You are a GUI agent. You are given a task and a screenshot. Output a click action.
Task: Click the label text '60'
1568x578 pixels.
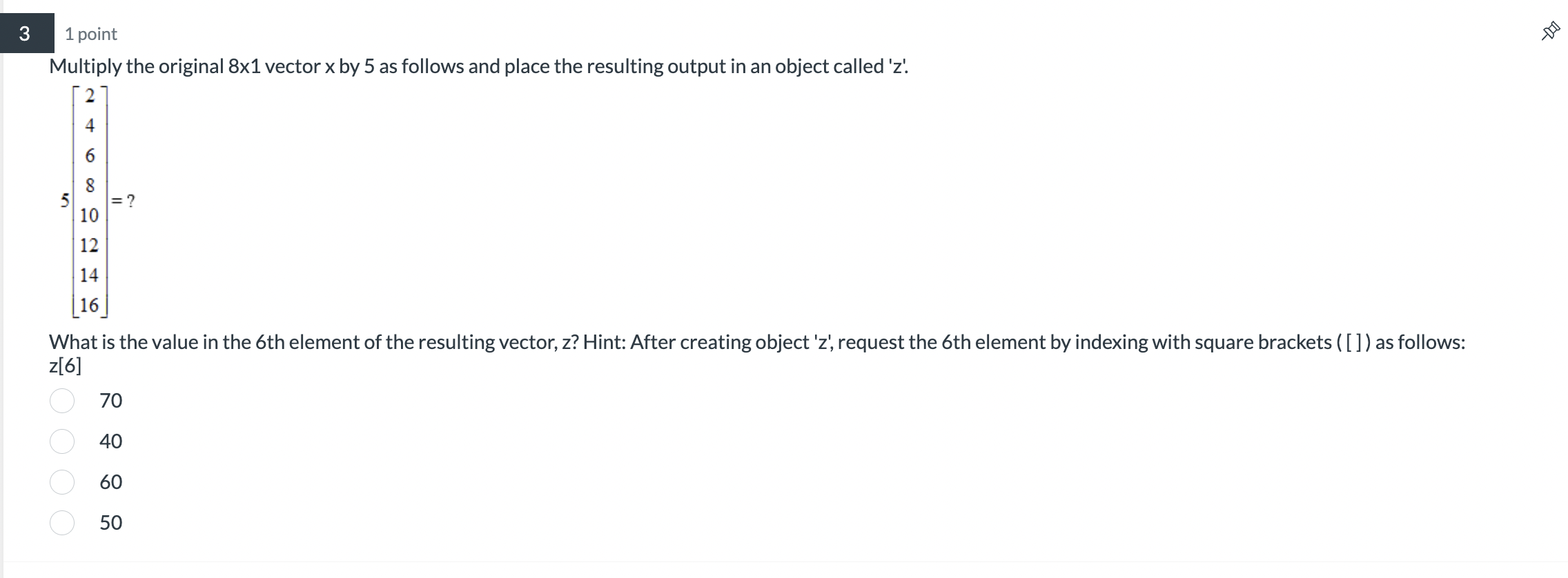click(112, 482)
